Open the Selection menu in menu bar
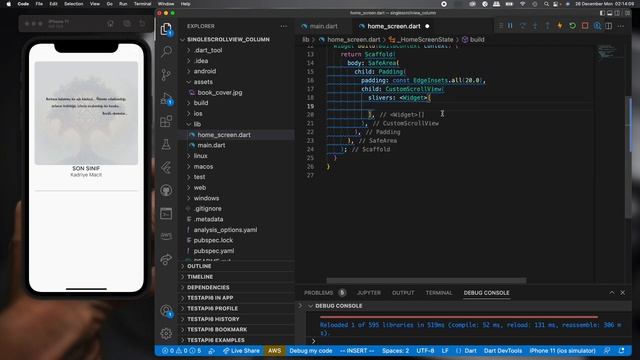 point(73,4)
